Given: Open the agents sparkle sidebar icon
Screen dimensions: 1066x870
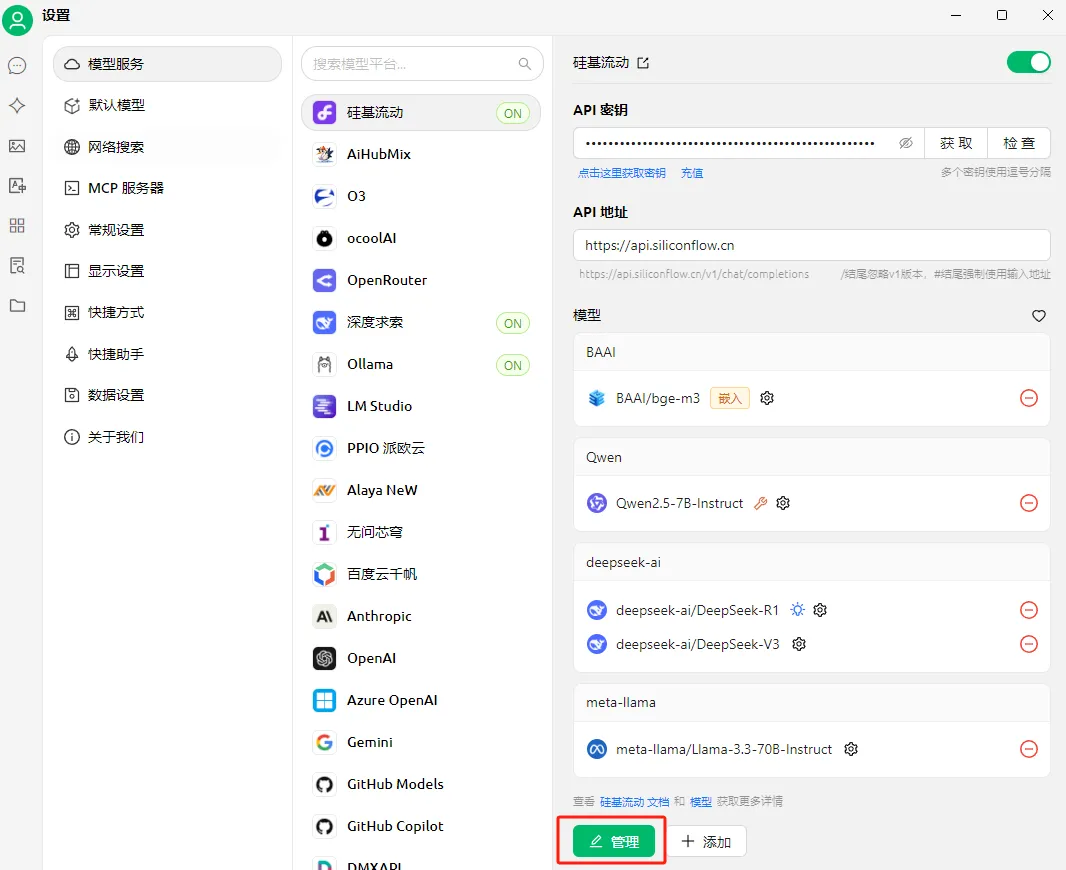Looking at the screenshot, I should [x=17, y=105].
